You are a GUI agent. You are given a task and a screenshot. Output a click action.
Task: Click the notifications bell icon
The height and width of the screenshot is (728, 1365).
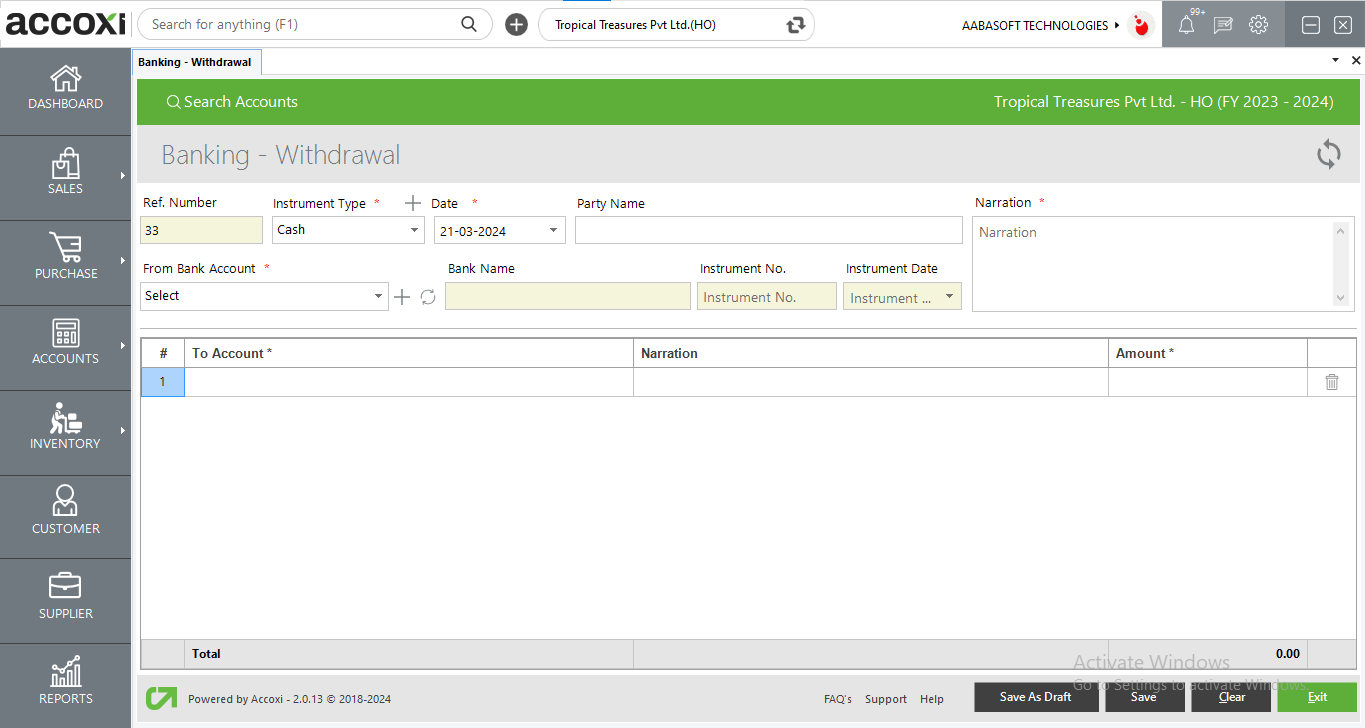point(1186,25)
